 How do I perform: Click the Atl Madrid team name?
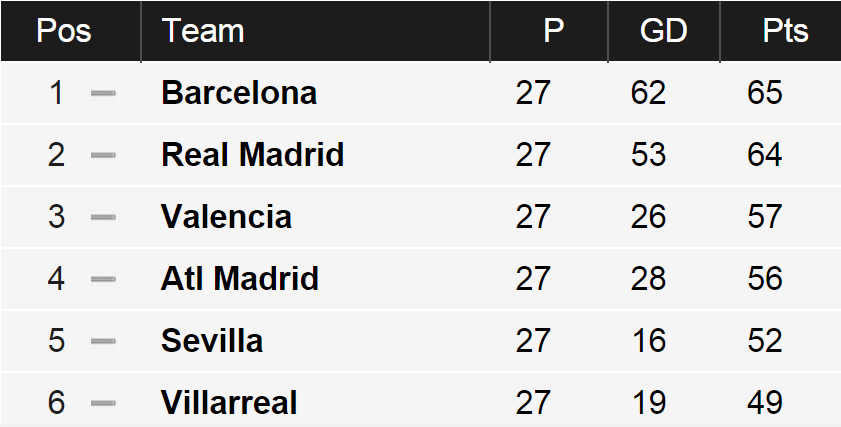239,279
